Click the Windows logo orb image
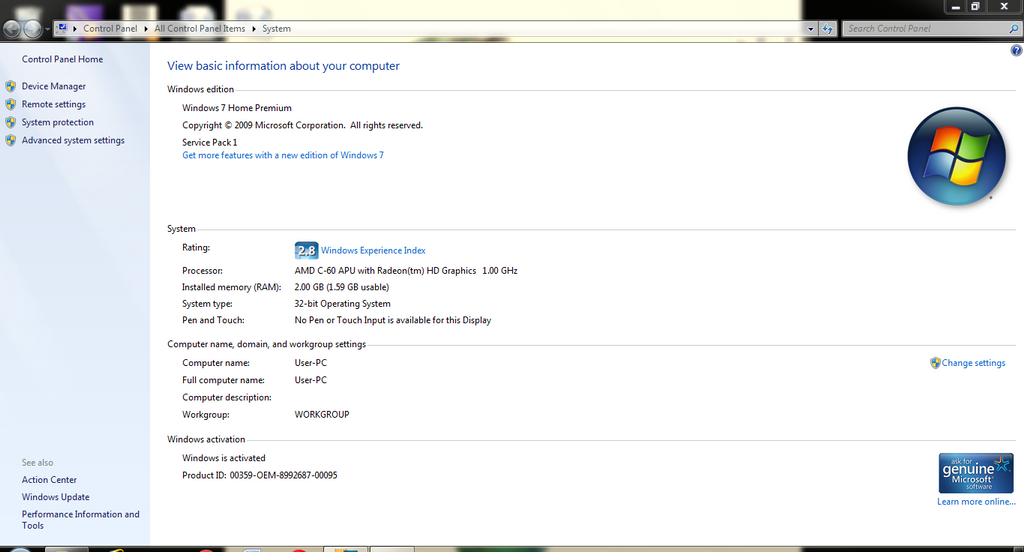The height and width of the screenshot is (552, 1024). click(x=957, y=157)
